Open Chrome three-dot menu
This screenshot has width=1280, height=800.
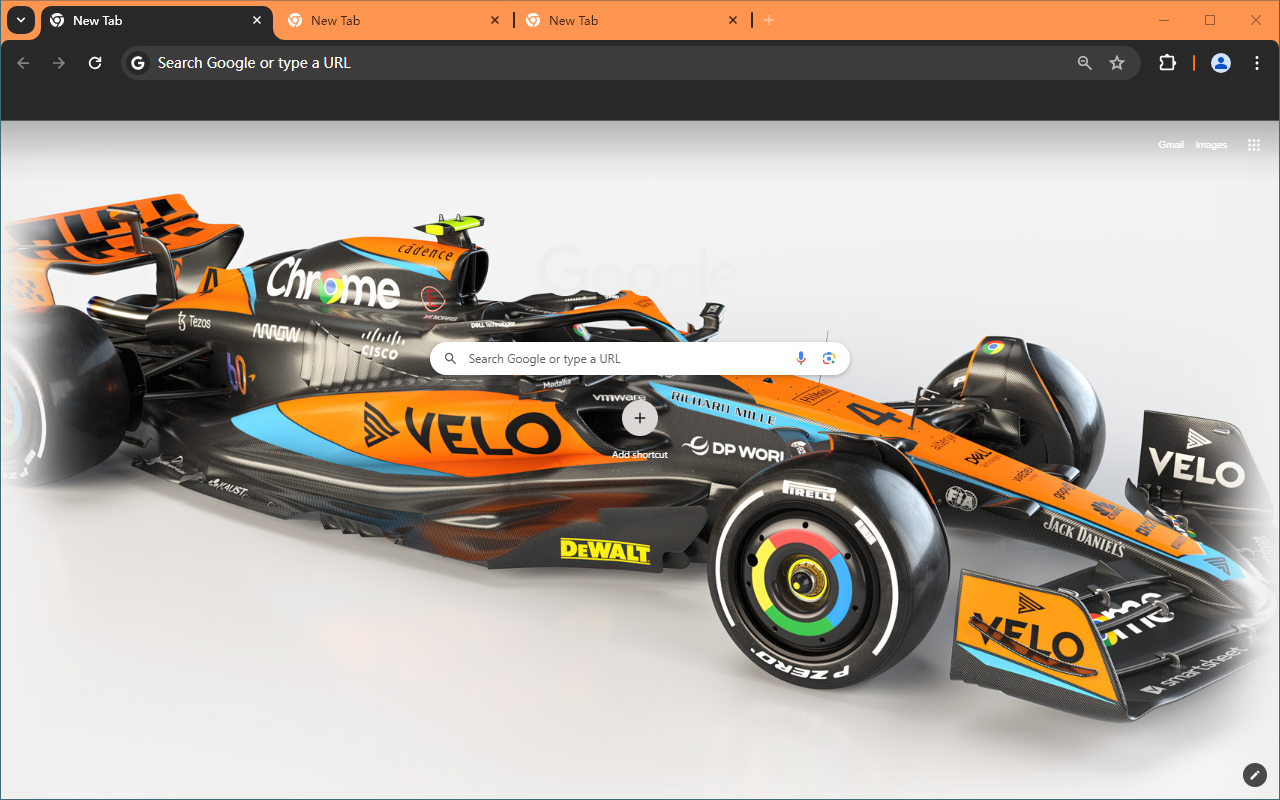coord(1257,63)
